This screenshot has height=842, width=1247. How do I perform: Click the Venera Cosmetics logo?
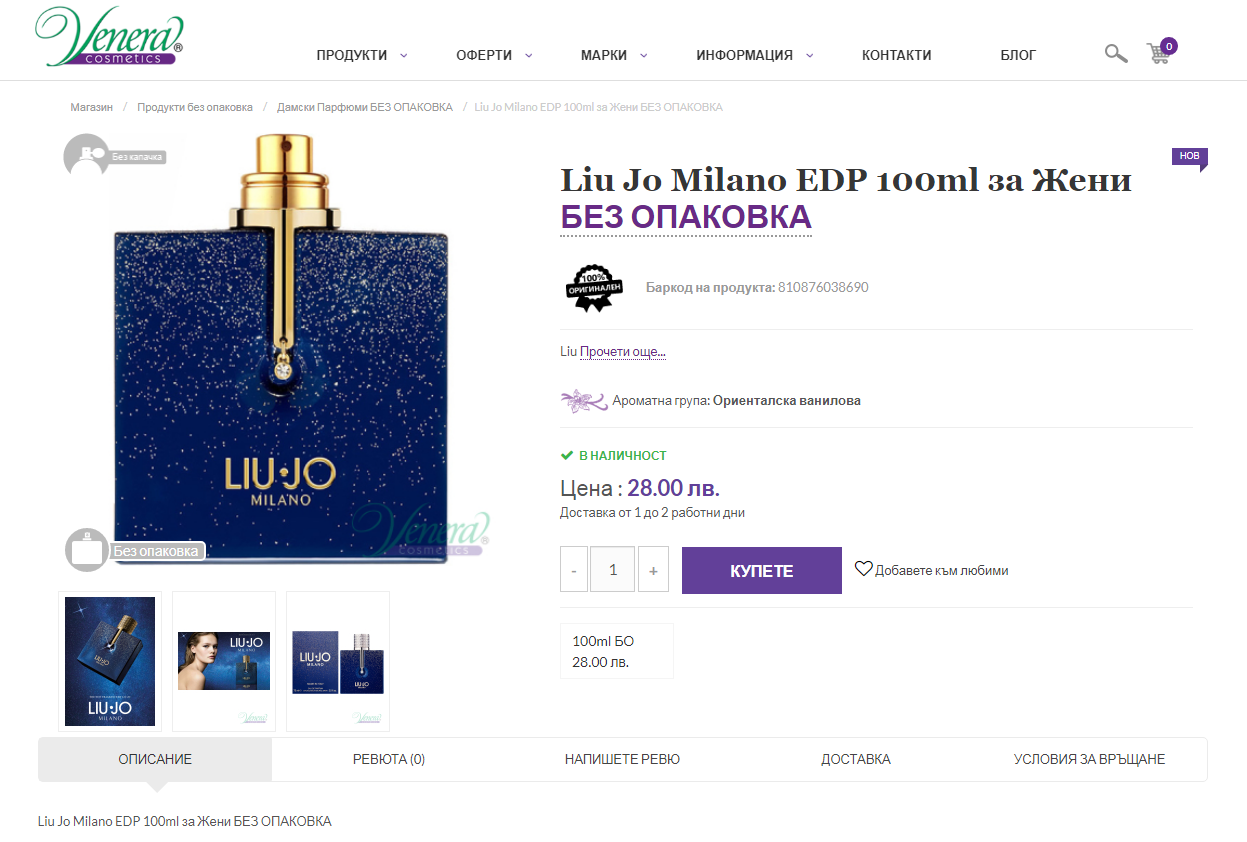109,37
